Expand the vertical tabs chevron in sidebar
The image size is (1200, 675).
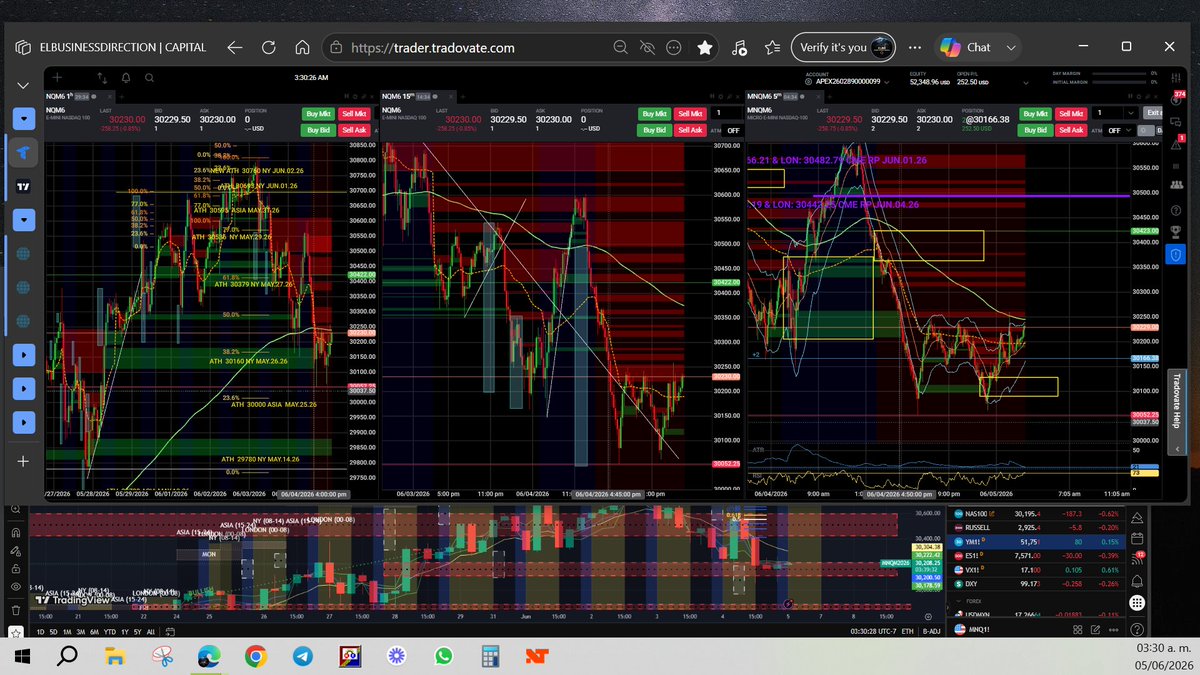tap(23, 86)
